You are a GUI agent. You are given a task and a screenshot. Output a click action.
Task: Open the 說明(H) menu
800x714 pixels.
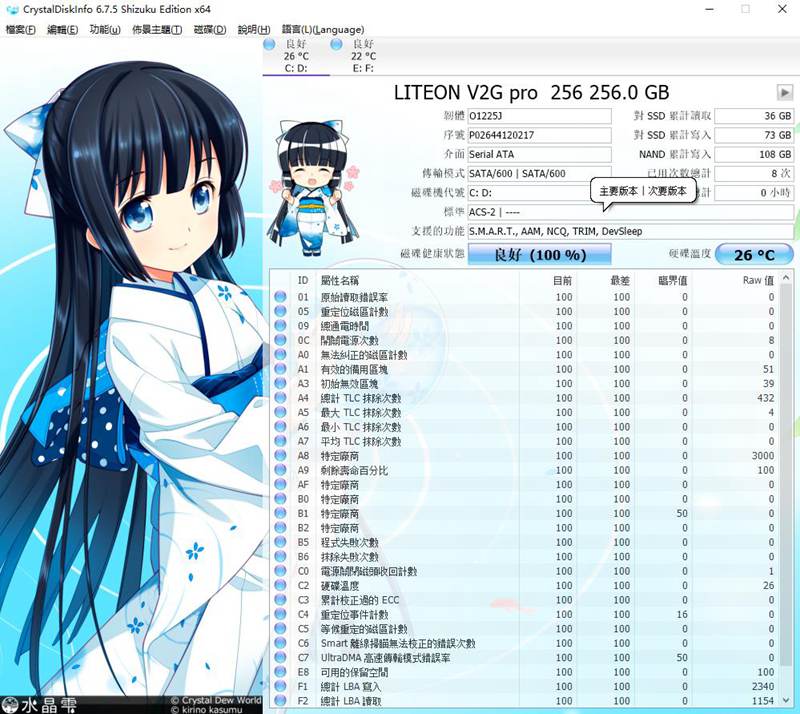pos(254,30)
